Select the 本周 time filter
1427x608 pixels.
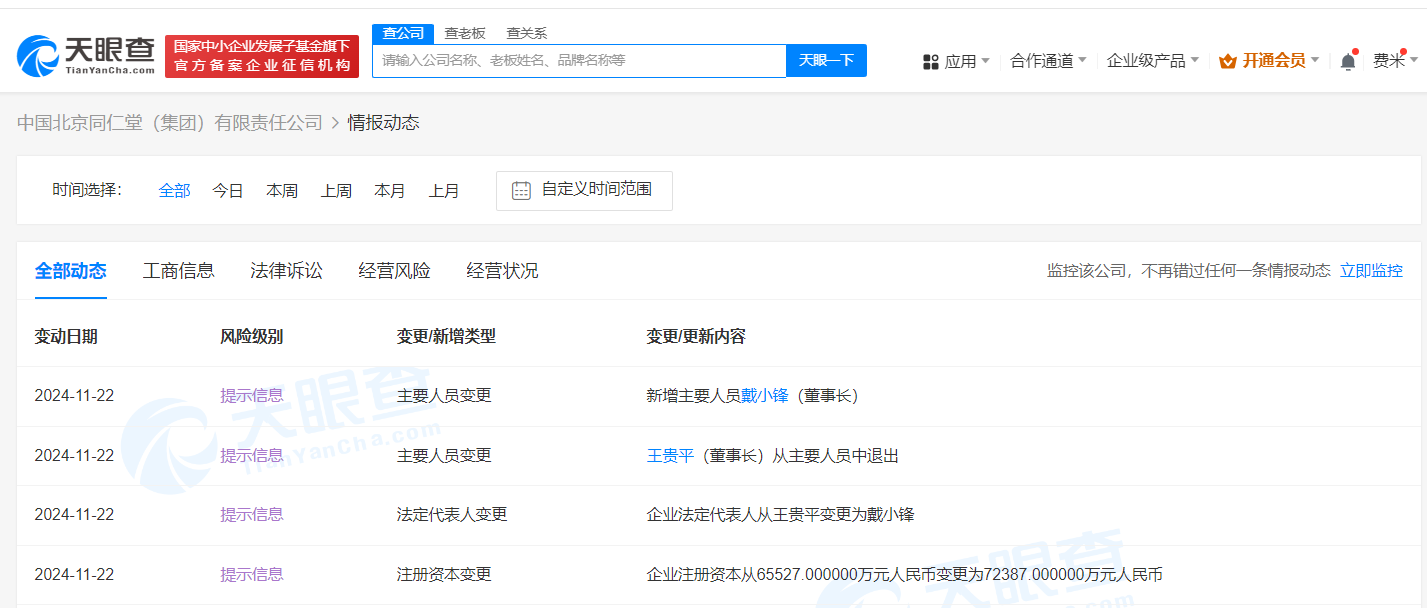(282, 191)
